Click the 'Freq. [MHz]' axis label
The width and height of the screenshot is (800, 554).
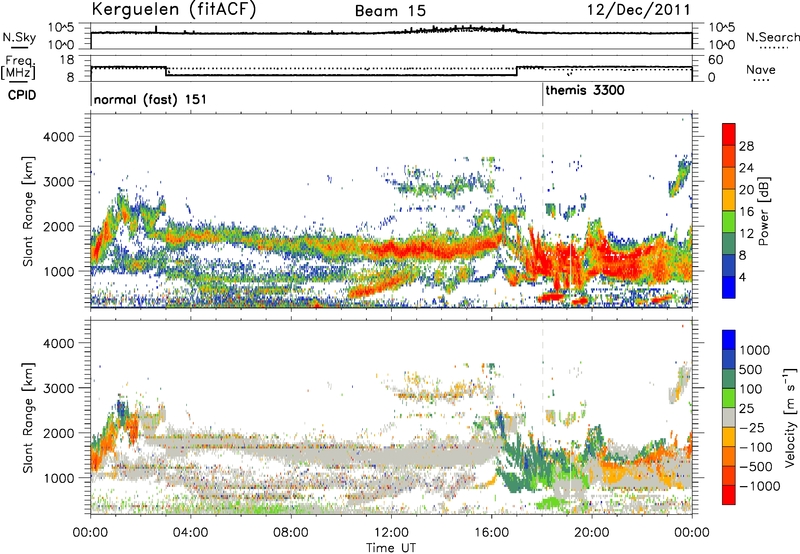[x=19, y=68]
